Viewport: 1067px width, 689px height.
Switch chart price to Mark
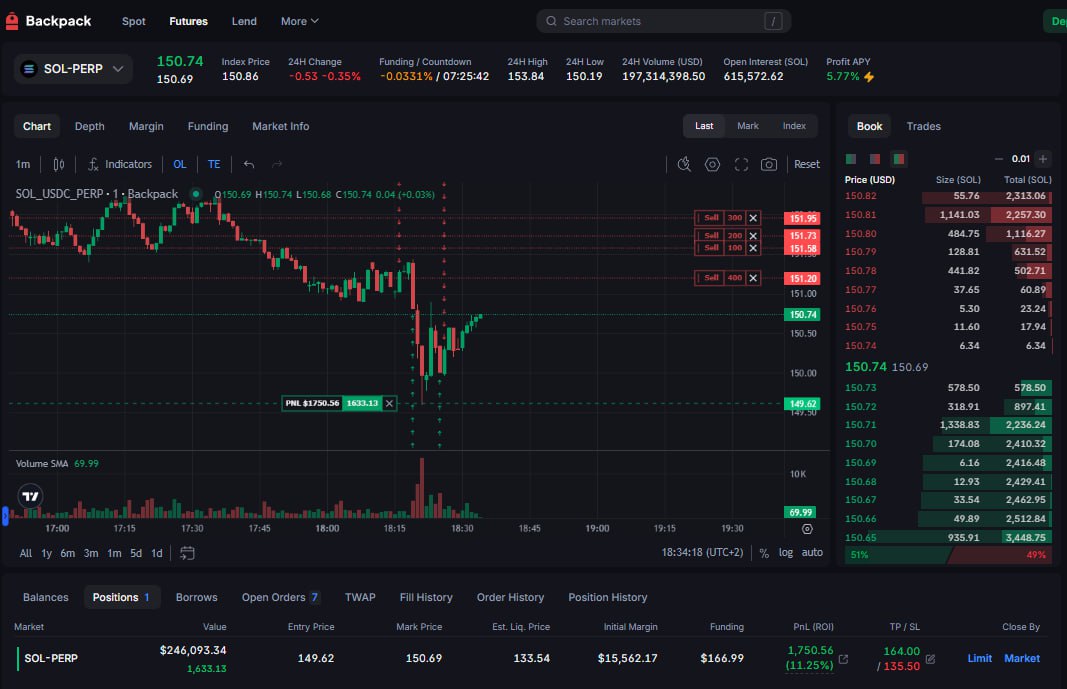point(748,126)
